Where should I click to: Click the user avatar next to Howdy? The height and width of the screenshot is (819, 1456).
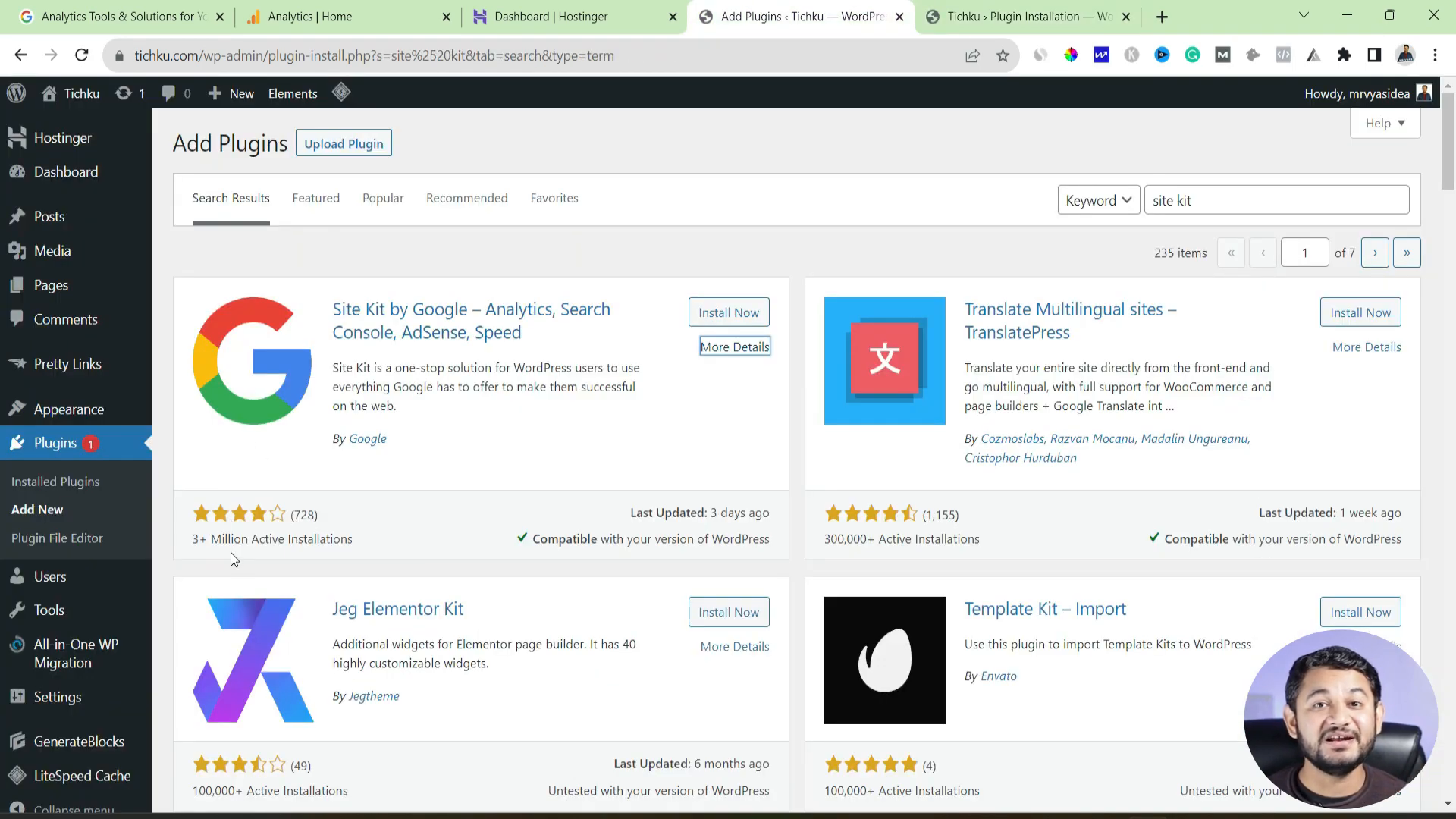tap(1424, 93)
